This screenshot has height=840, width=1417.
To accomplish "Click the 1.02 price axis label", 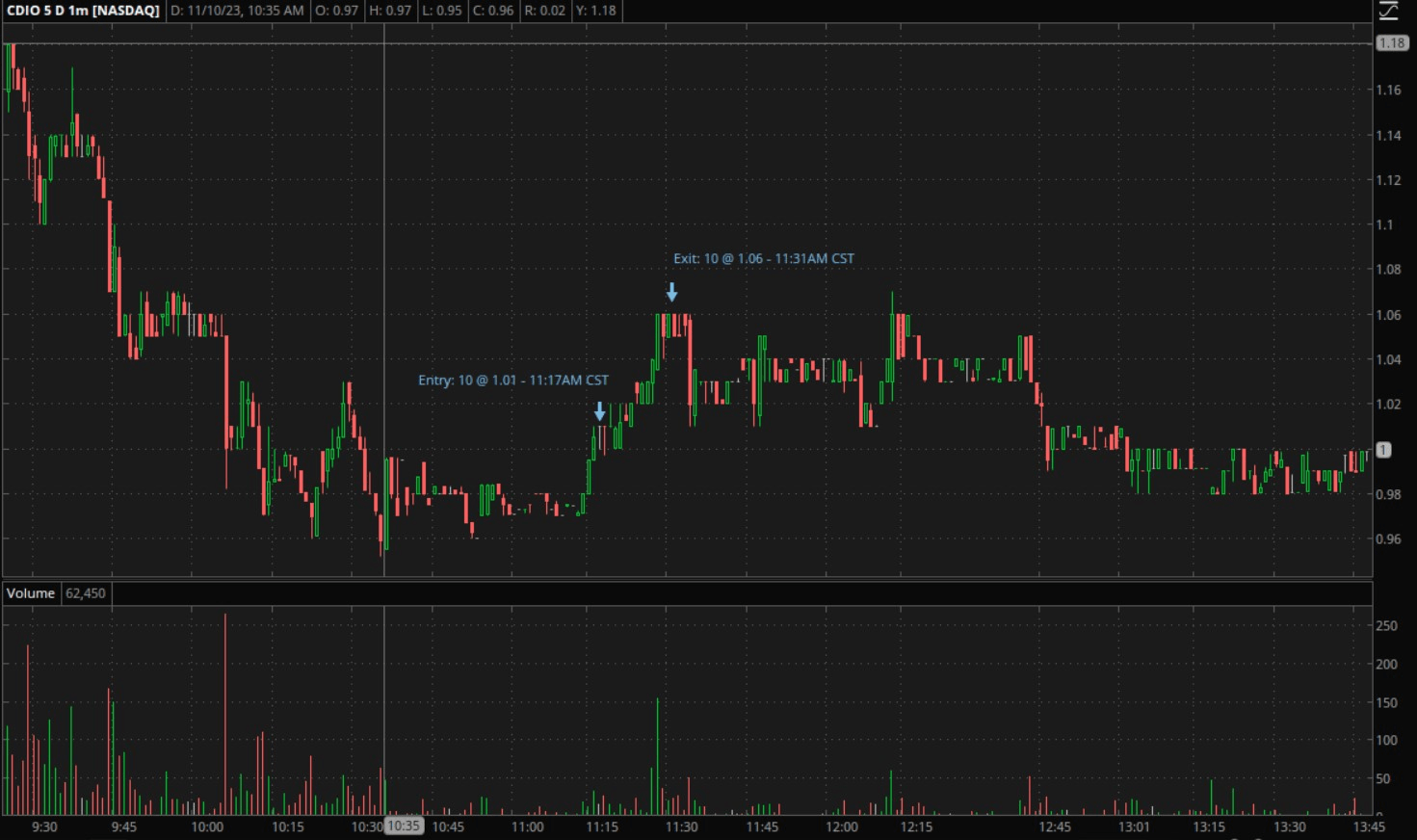I will (x=1389, y=405).
